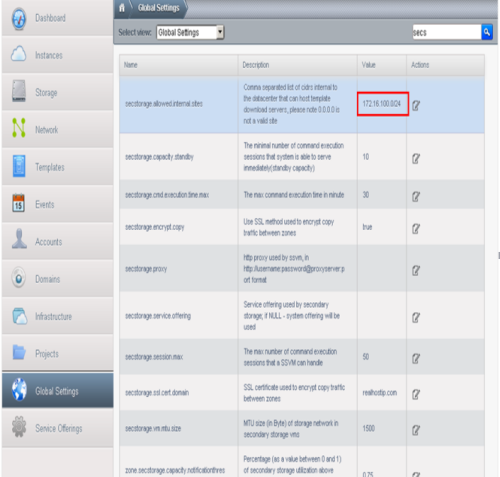
Task: Click the 1500 MTU value
Action: point(369,428)
